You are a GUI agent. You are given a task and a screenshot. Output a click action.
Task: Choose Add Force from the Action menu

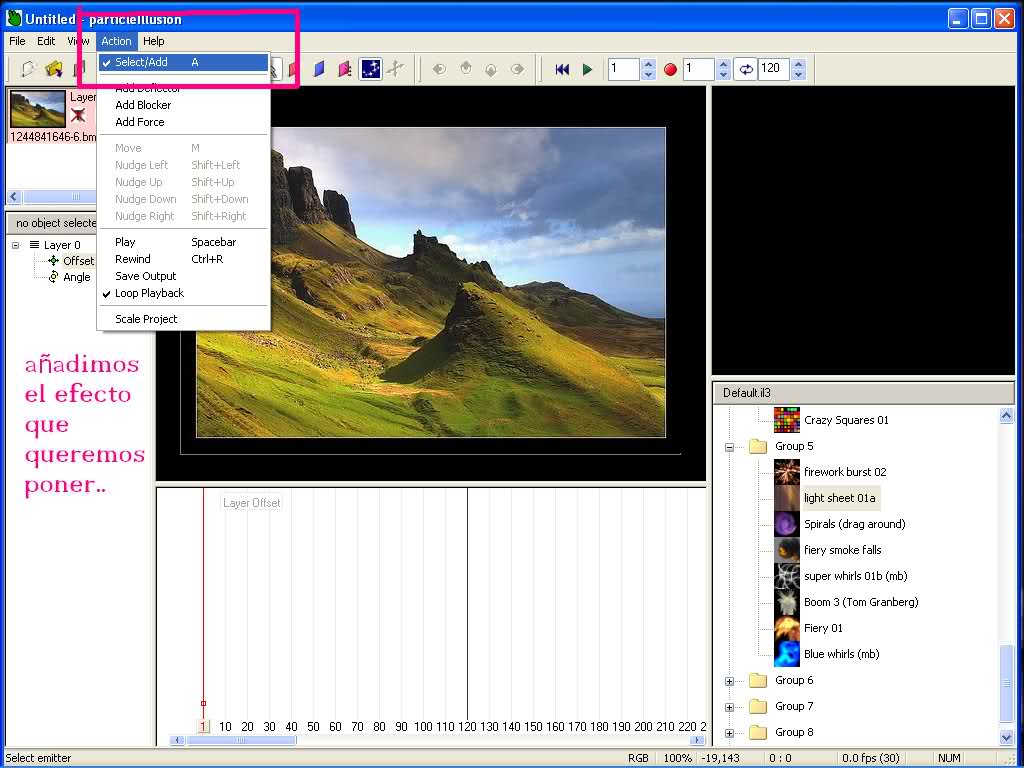pyautogui.click(x=184, y=121)
